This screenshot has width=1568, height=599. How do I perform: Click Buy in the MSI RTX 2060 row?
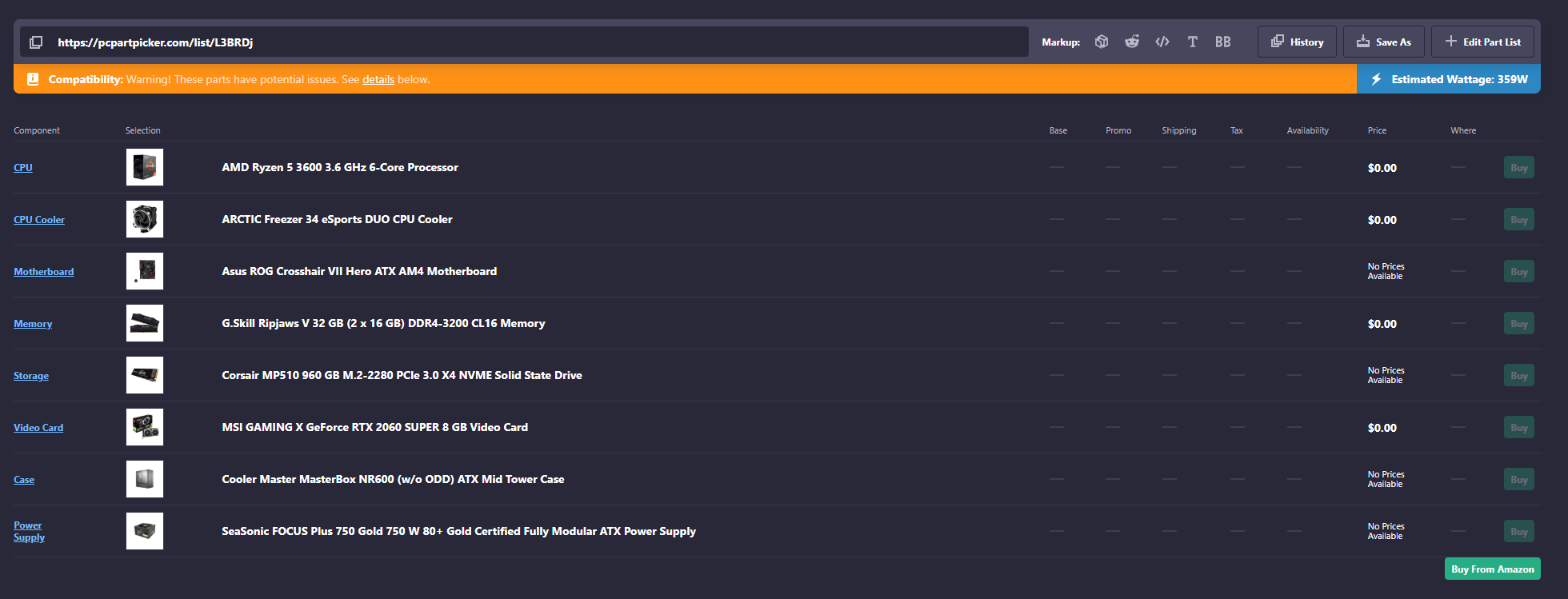tap(1519, 427)
